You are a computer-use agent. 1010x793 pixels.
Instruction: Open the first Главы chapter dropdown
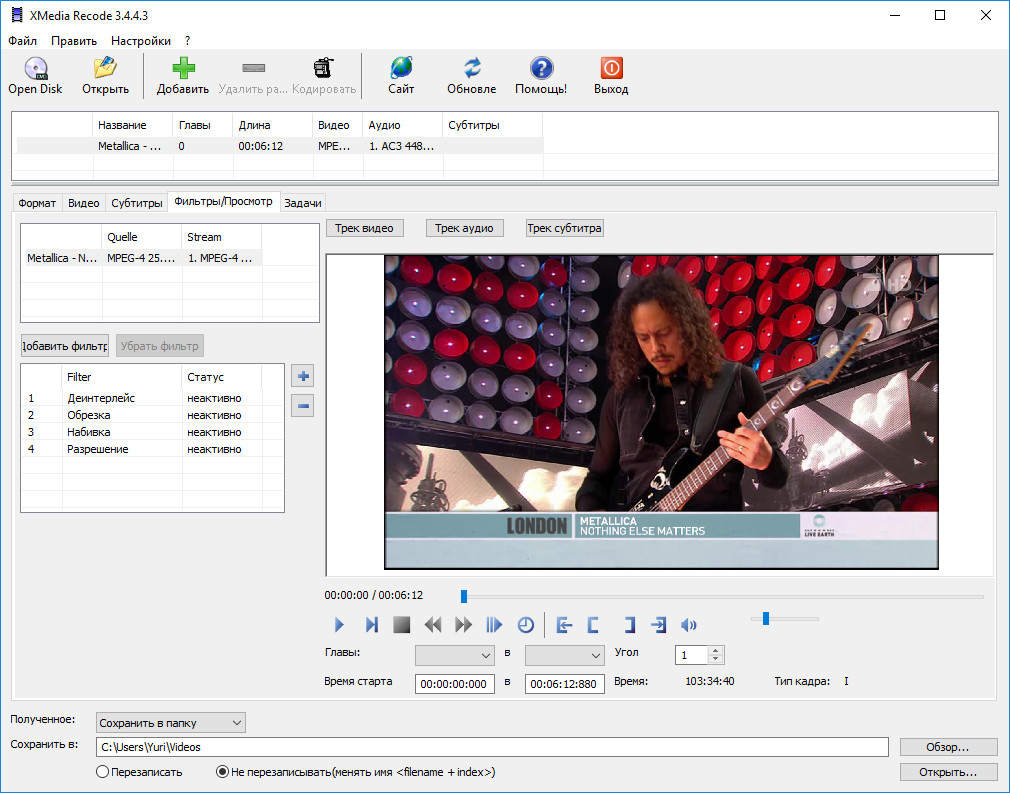click(x=455, y=656)
